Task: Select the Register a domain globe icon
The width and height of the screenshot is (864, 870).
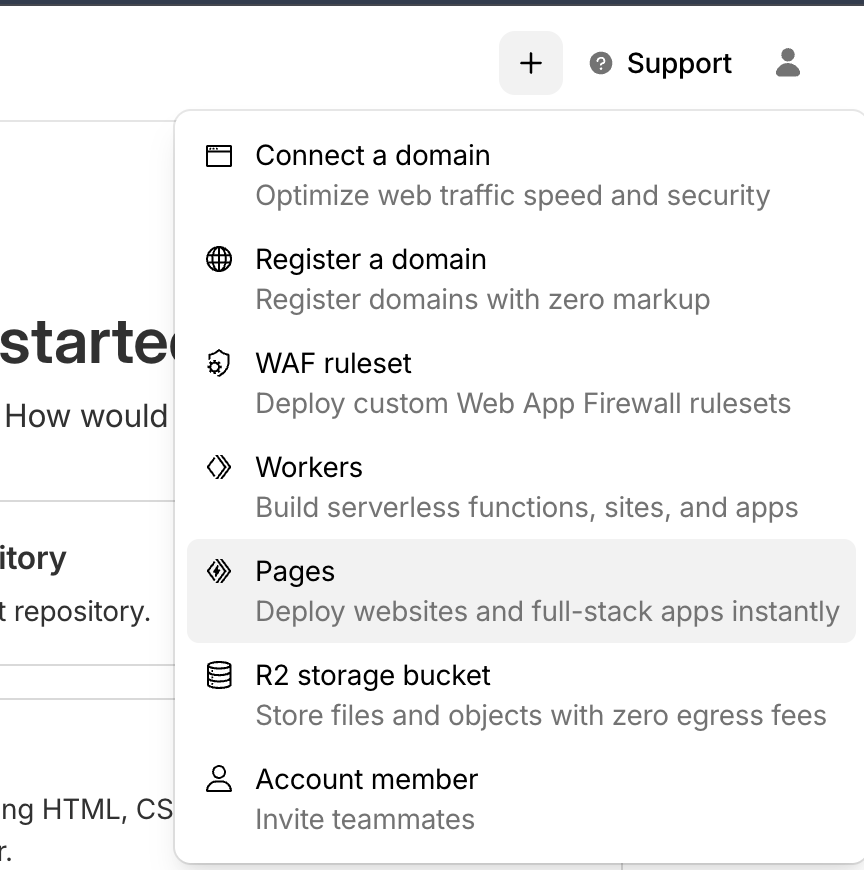Action: click(219, 260)
